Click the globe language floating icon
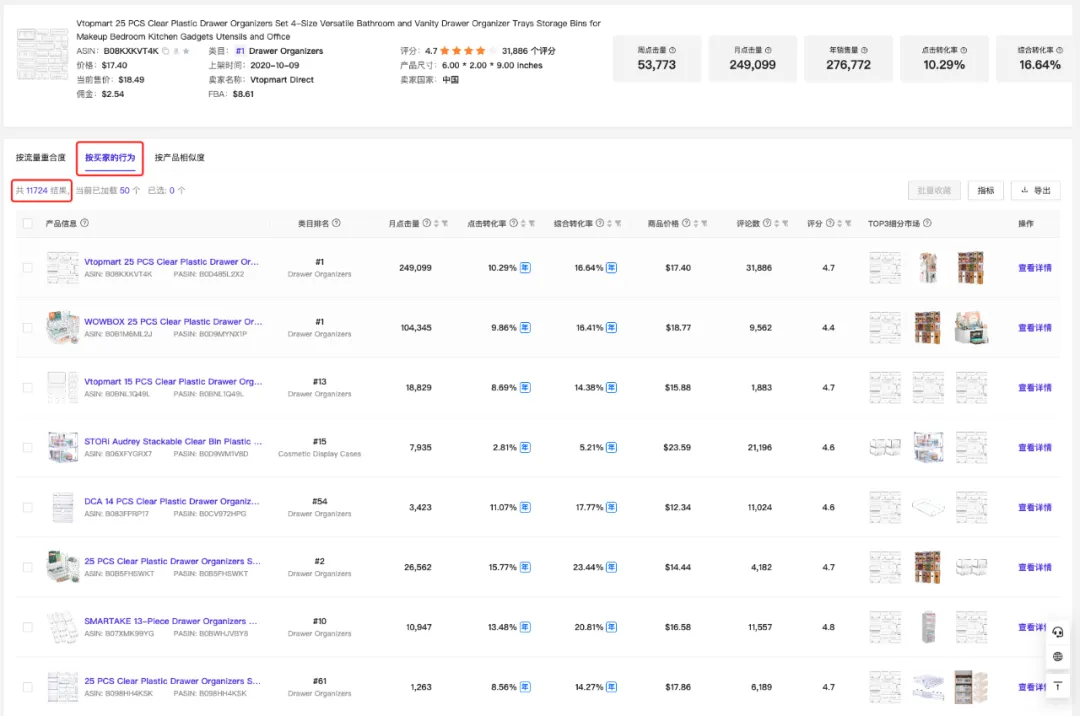The image size is (1080, 716). click(1058, 657)
